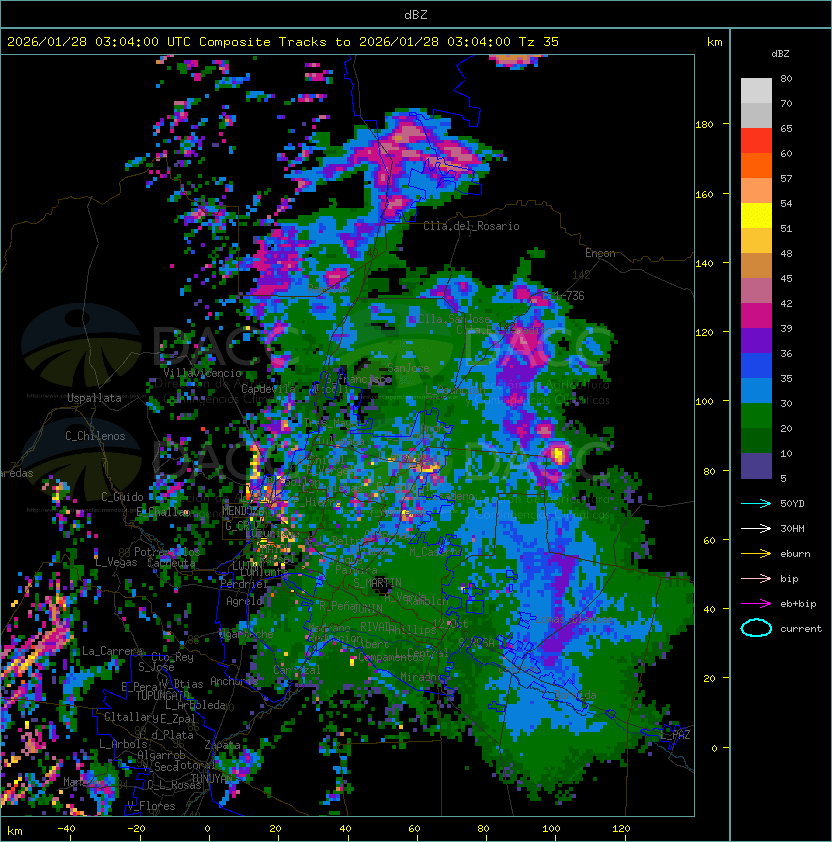Click the 'Capdevila' place label on map
Image resolution: width=832 pixels, height=842 pixels.
pyautogui.click(x=268, y=388)
